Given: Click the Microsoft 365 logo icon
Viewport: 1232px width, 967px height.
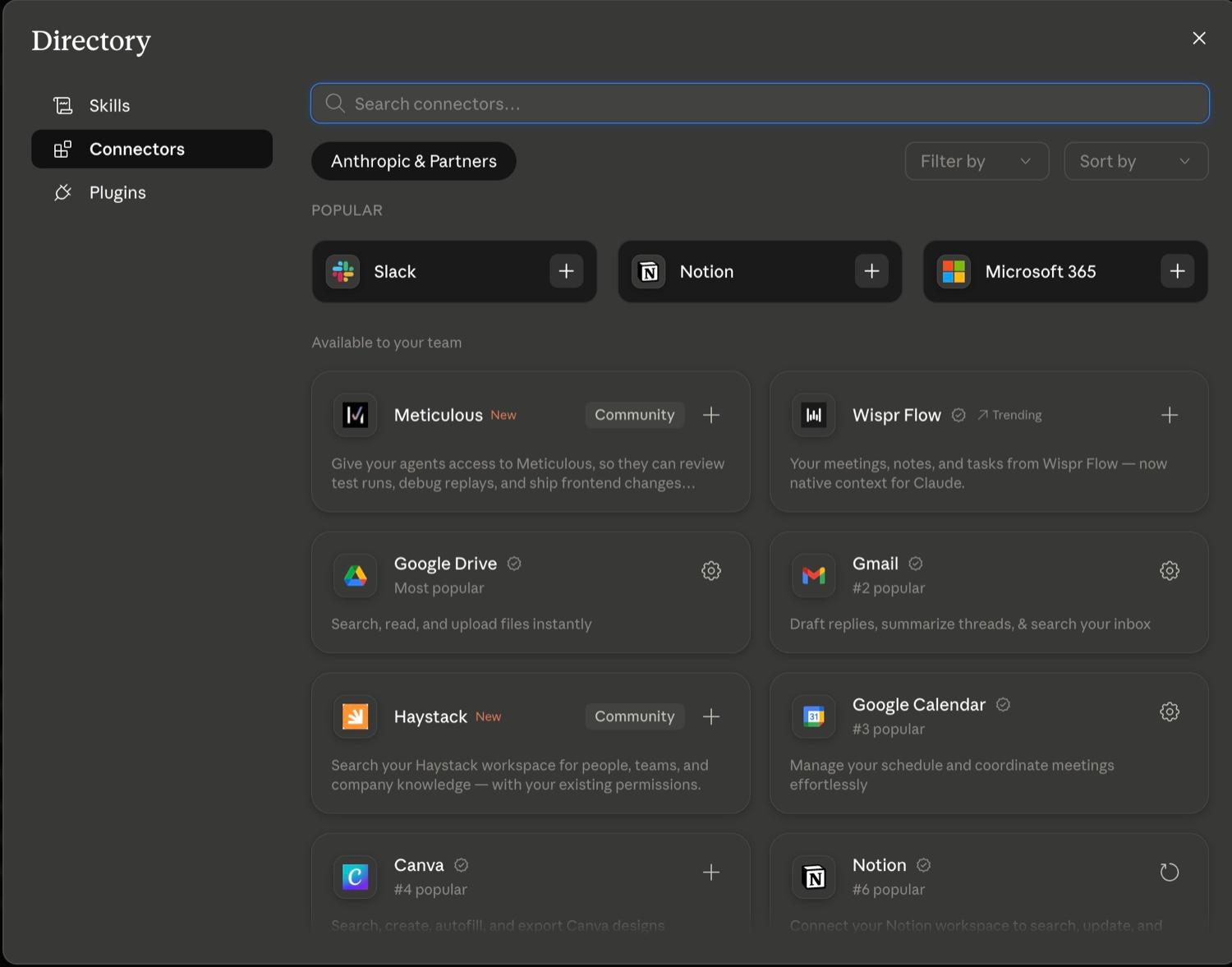Looking at the screenshot, I should pos(954,271).
